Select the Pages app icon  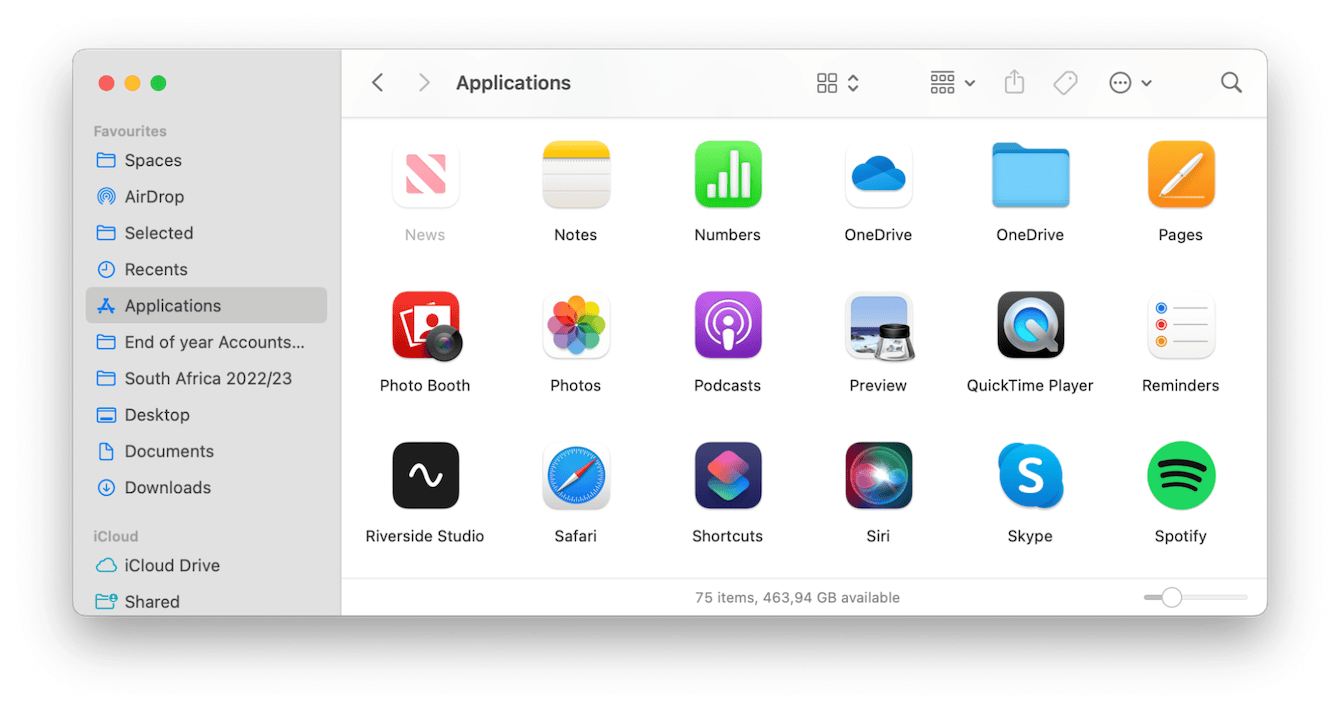(x=1181, y=175)
